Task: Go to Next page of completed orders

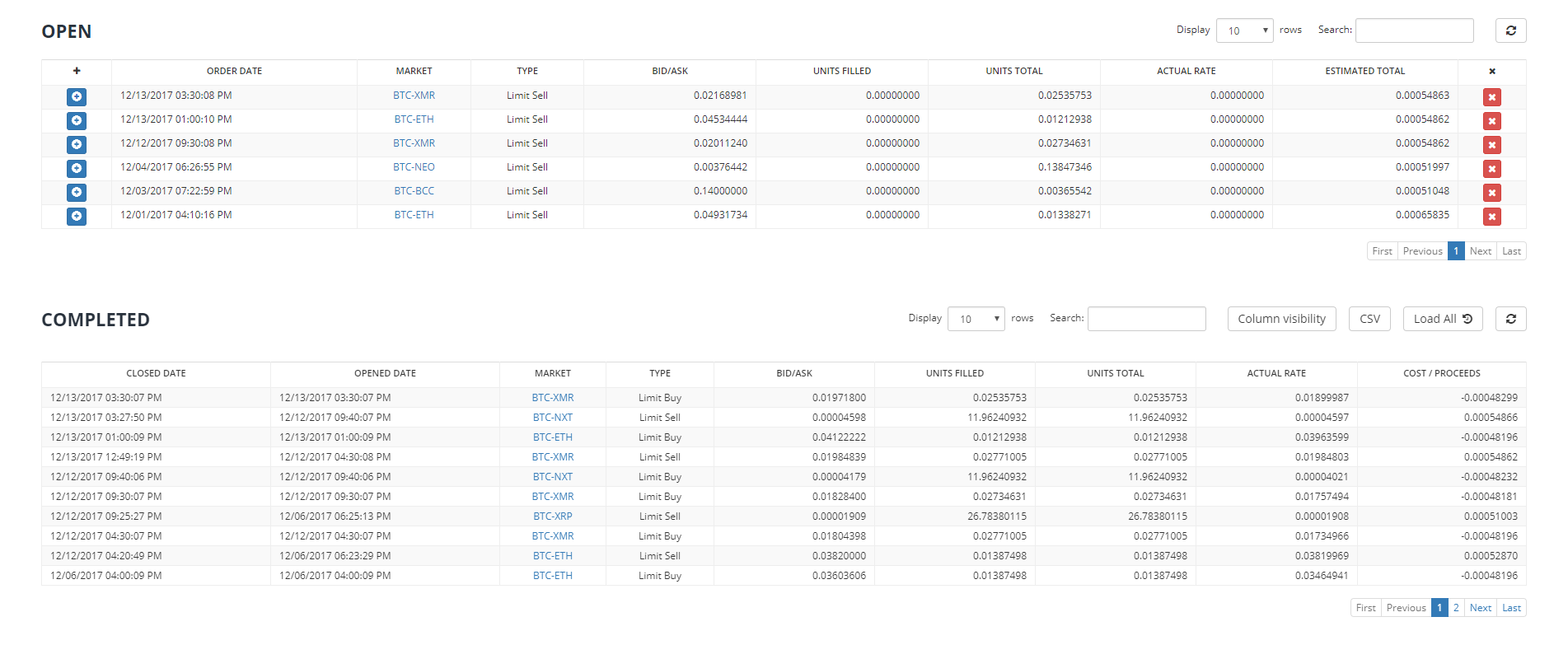Action: coord(1480,608)
